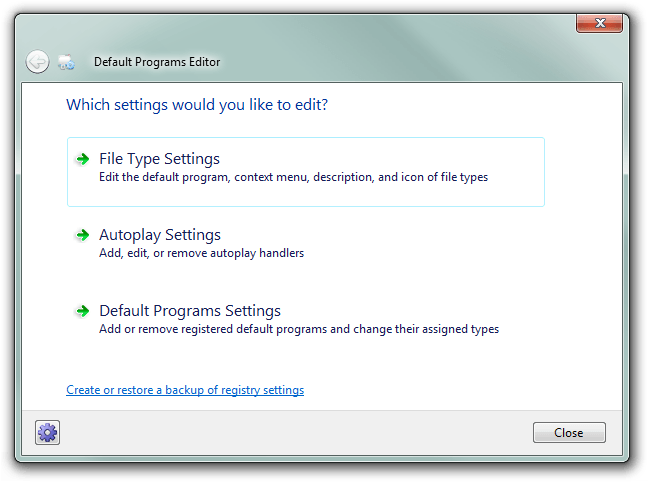
Task: Click the green arrow beside Default Programs Settings
Action: (82, 311)
